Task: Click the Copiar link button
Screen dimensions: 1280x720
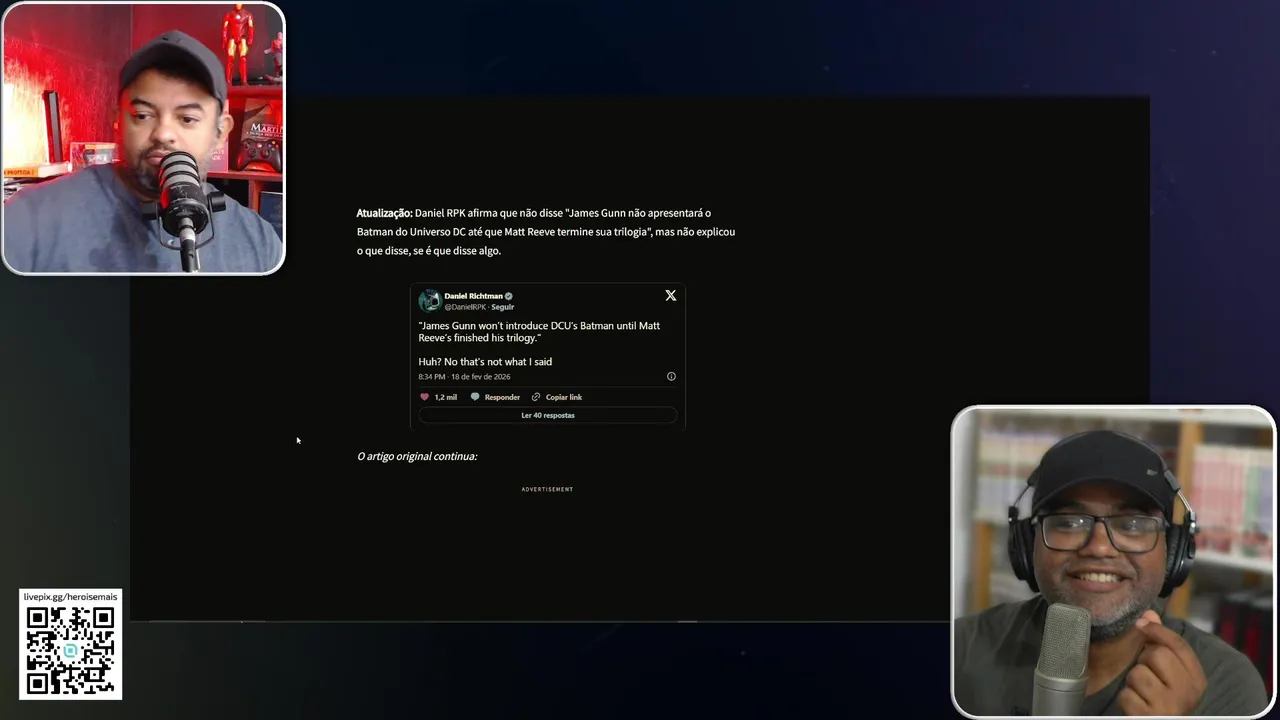Action: click(564, 397)
